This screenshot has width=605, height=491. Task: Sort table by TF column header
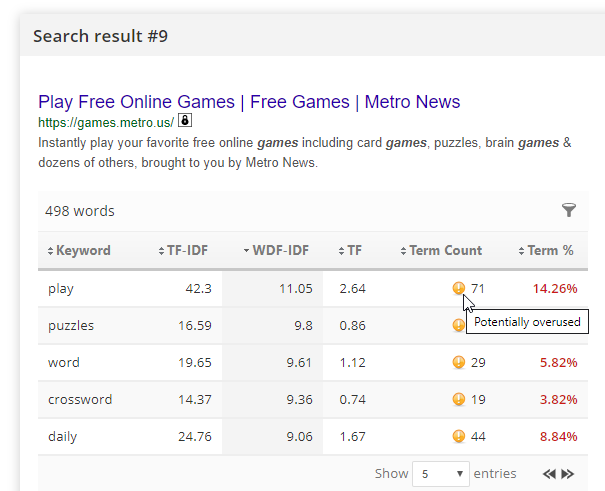click(x=350, y=251)
